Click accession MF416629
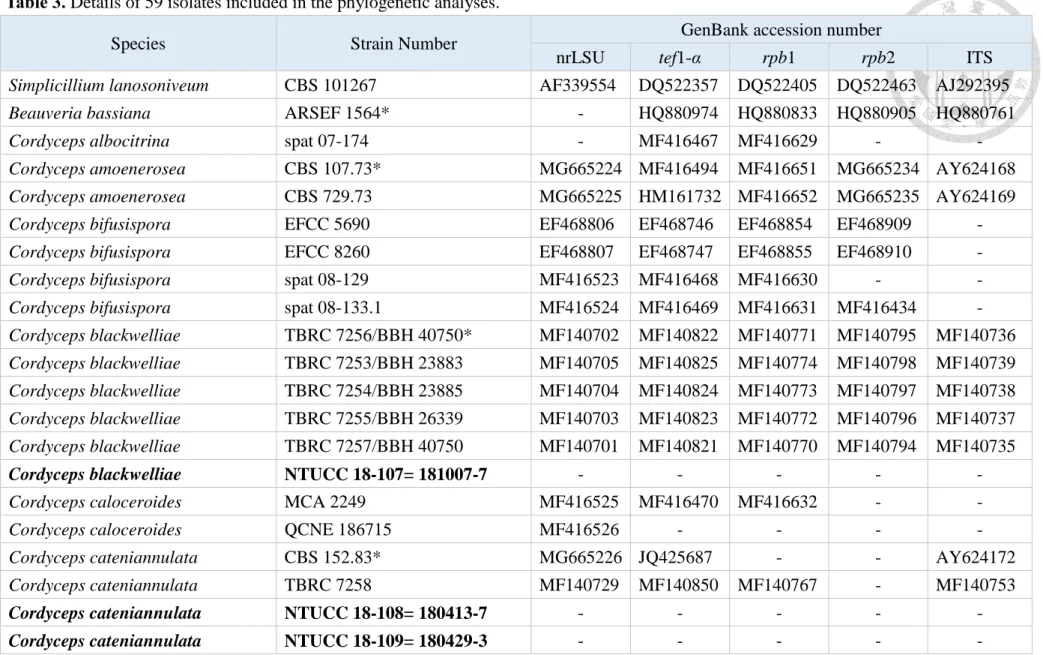 click(777, 142)
